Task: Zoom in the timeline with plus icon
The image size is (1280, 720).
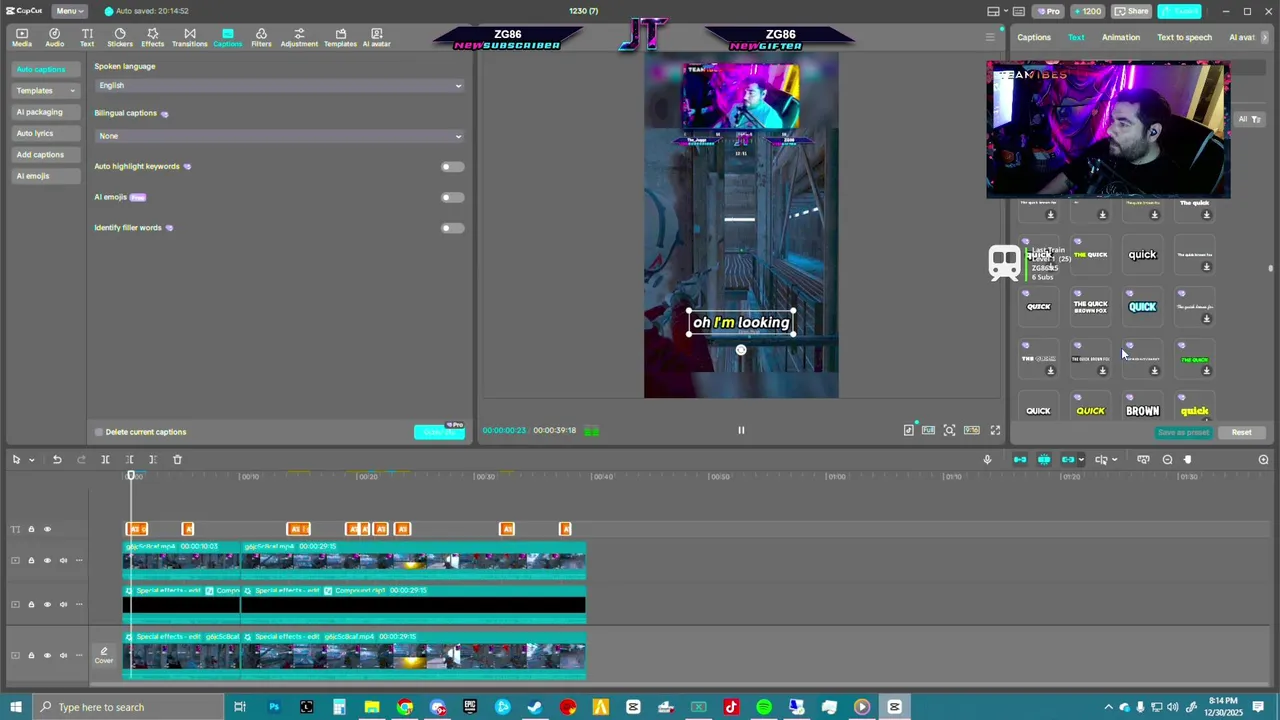Action: click(1263, 459)
